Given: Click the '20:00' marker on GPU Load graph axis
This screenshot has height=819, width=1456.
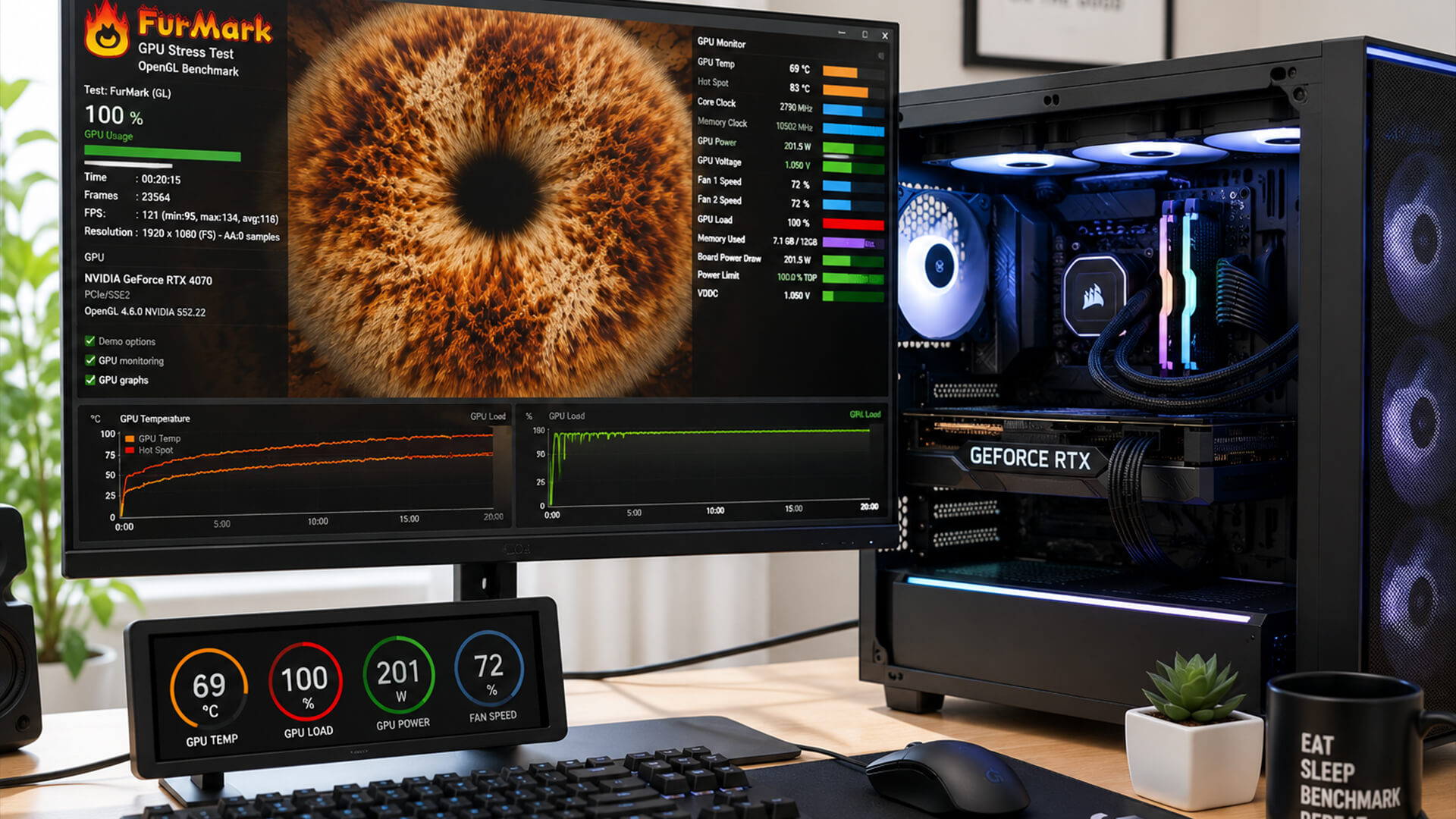Looking at the screenshot, I should tap(869, 507).
